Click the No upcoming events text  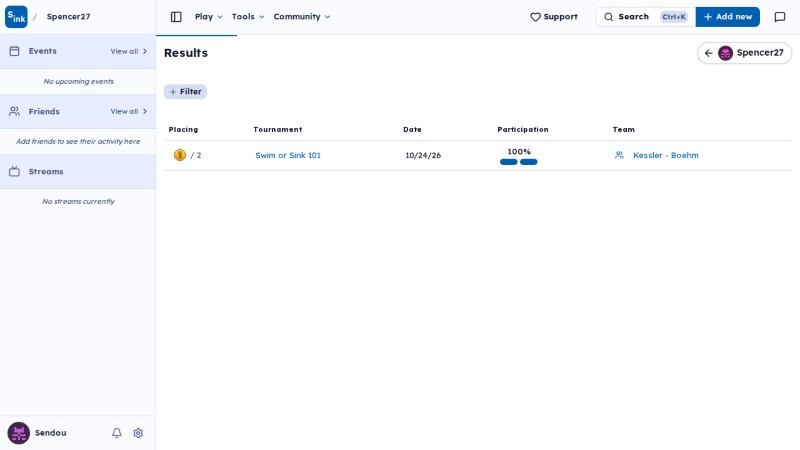point(79,82)
